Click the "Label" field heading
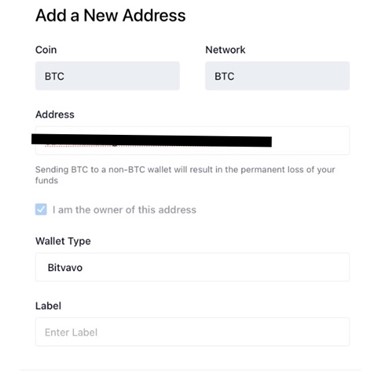Screen dimensions: 387x377 (x=48, y=306)
